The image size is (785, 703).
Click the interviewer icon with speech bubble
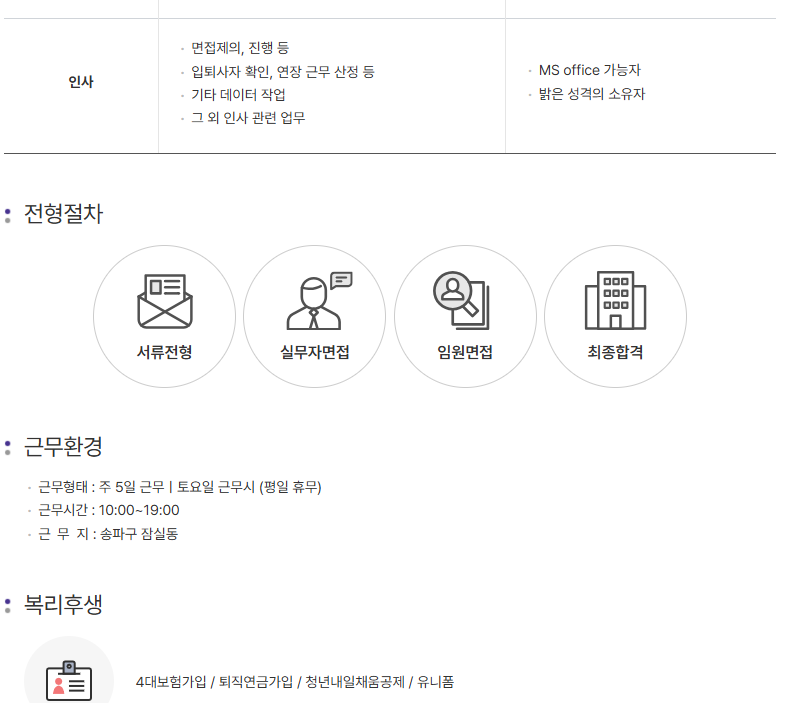pos(315,301)
